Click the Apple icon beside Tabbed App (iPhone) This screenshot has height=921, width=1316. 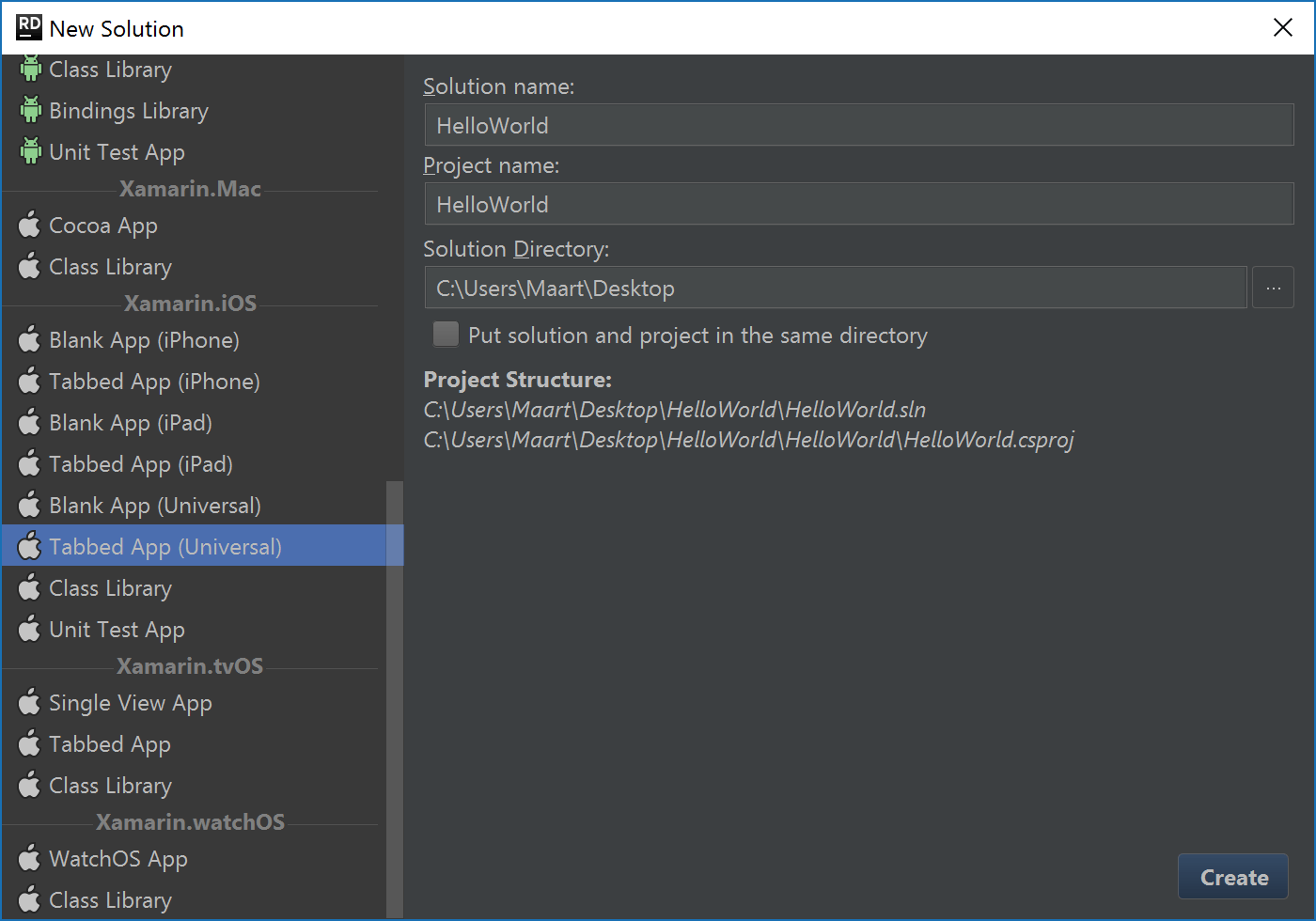coord(30,381)
